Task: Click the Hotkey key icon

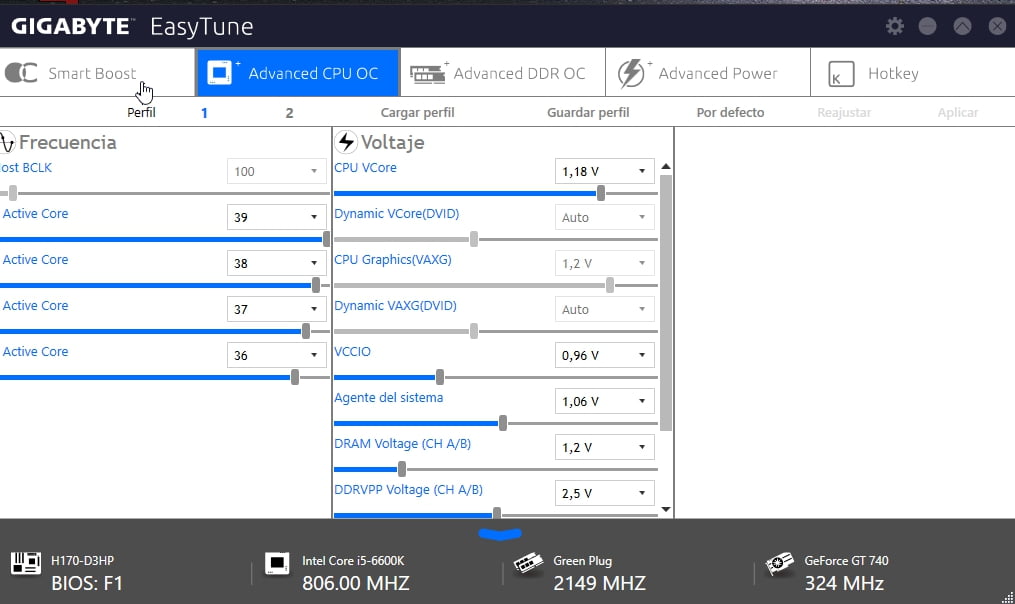Action: click(x=842, y=74)
